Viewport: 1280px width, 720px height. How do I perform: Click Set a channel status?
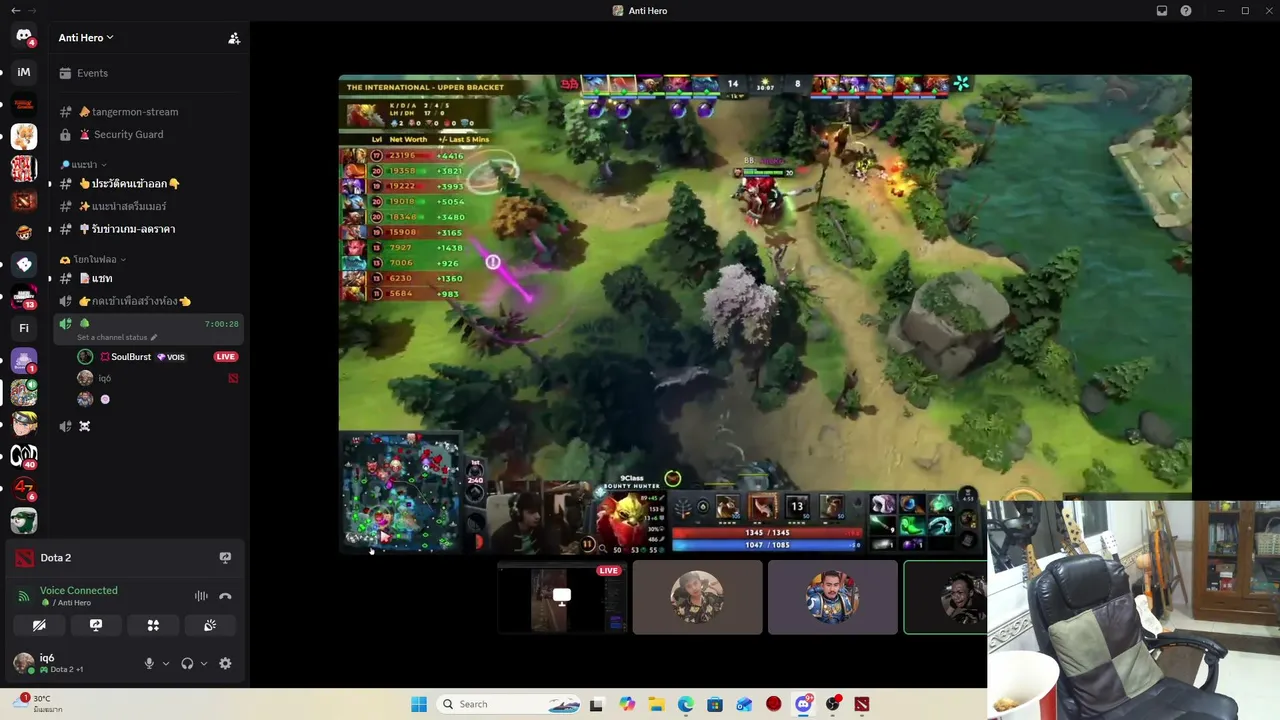point(117,338)
